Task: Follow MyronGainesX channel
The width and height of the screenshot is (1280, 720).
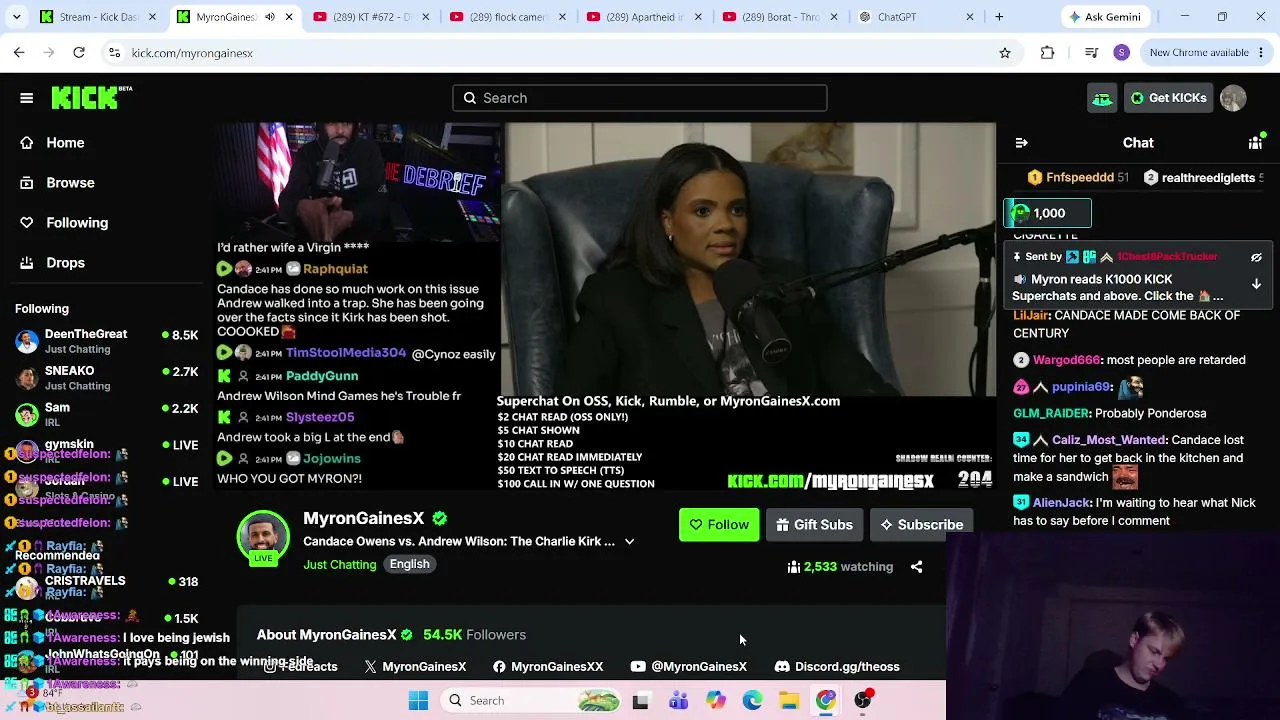Action: (x=719, y=525)
